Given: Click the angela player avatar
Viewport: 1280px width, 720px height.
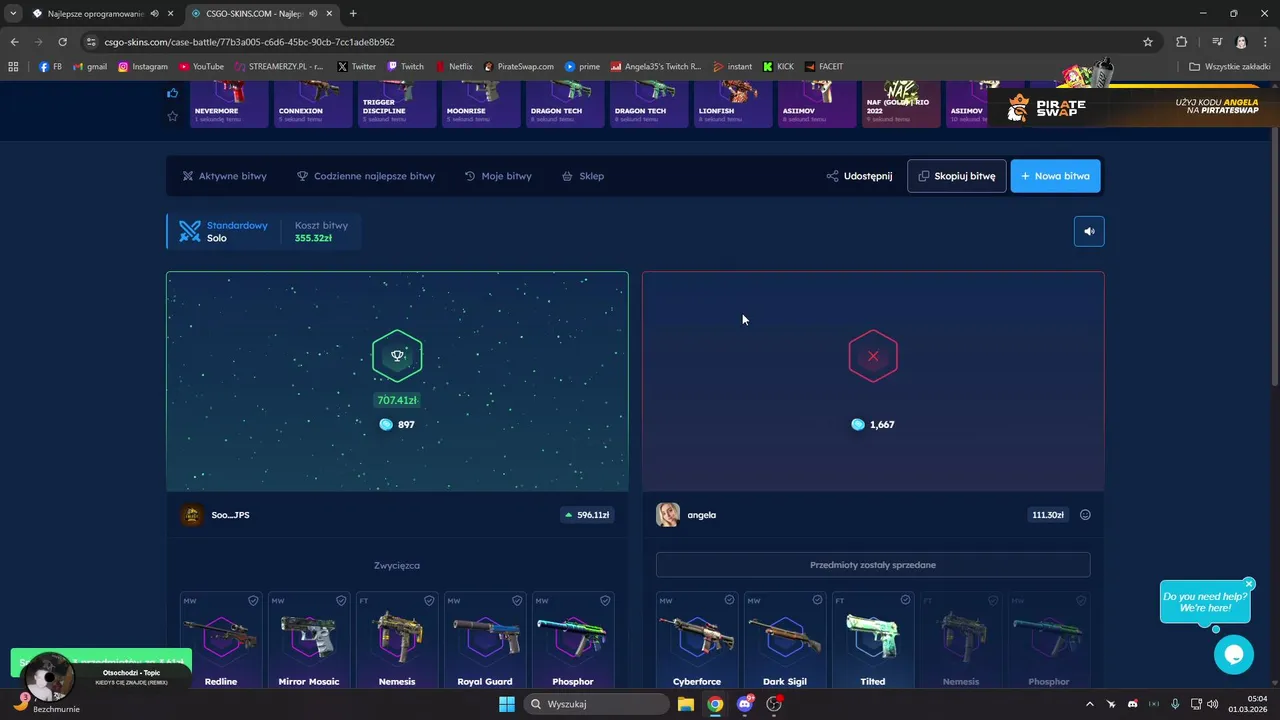Looking at the screenshot, I should 668,515.
